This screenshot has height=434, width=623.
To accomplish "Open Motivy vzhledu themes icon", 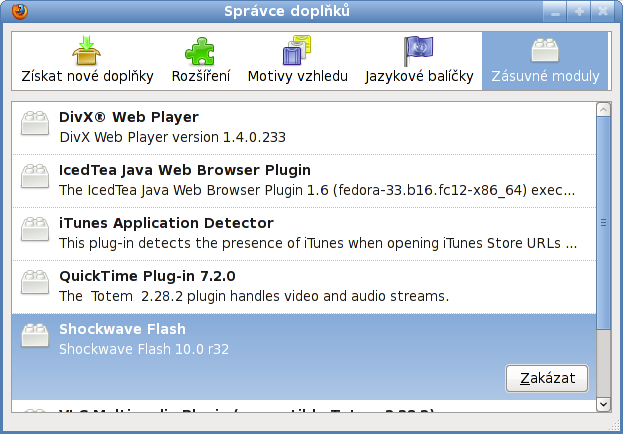I will point(297,51).
